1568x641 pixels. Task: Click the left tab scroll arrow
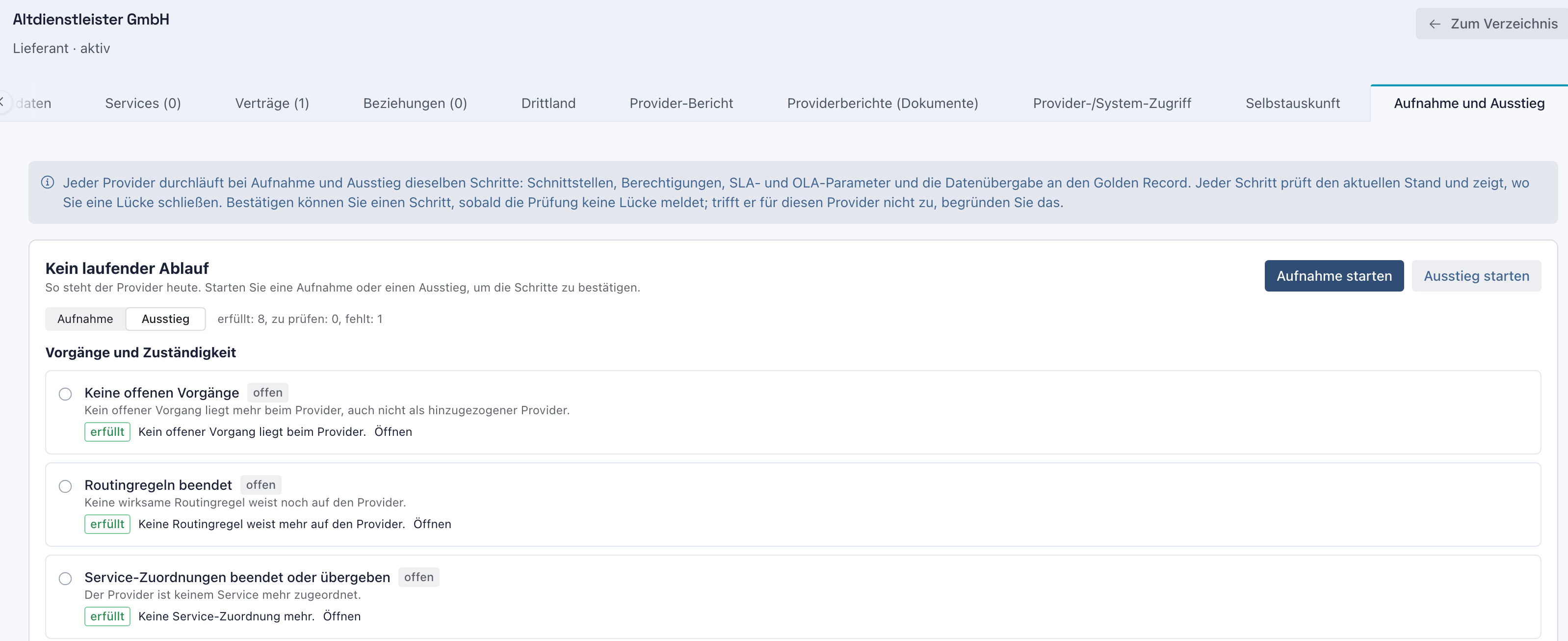tap(3, 102)
